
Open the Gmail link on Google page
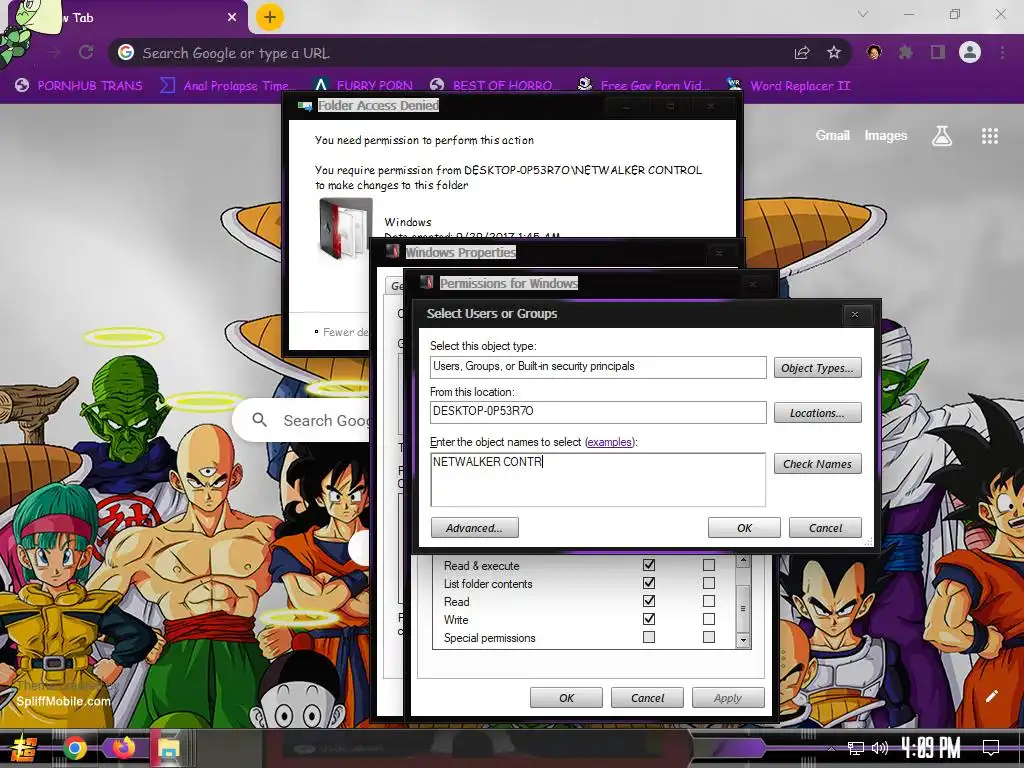(x=833, y=135)
